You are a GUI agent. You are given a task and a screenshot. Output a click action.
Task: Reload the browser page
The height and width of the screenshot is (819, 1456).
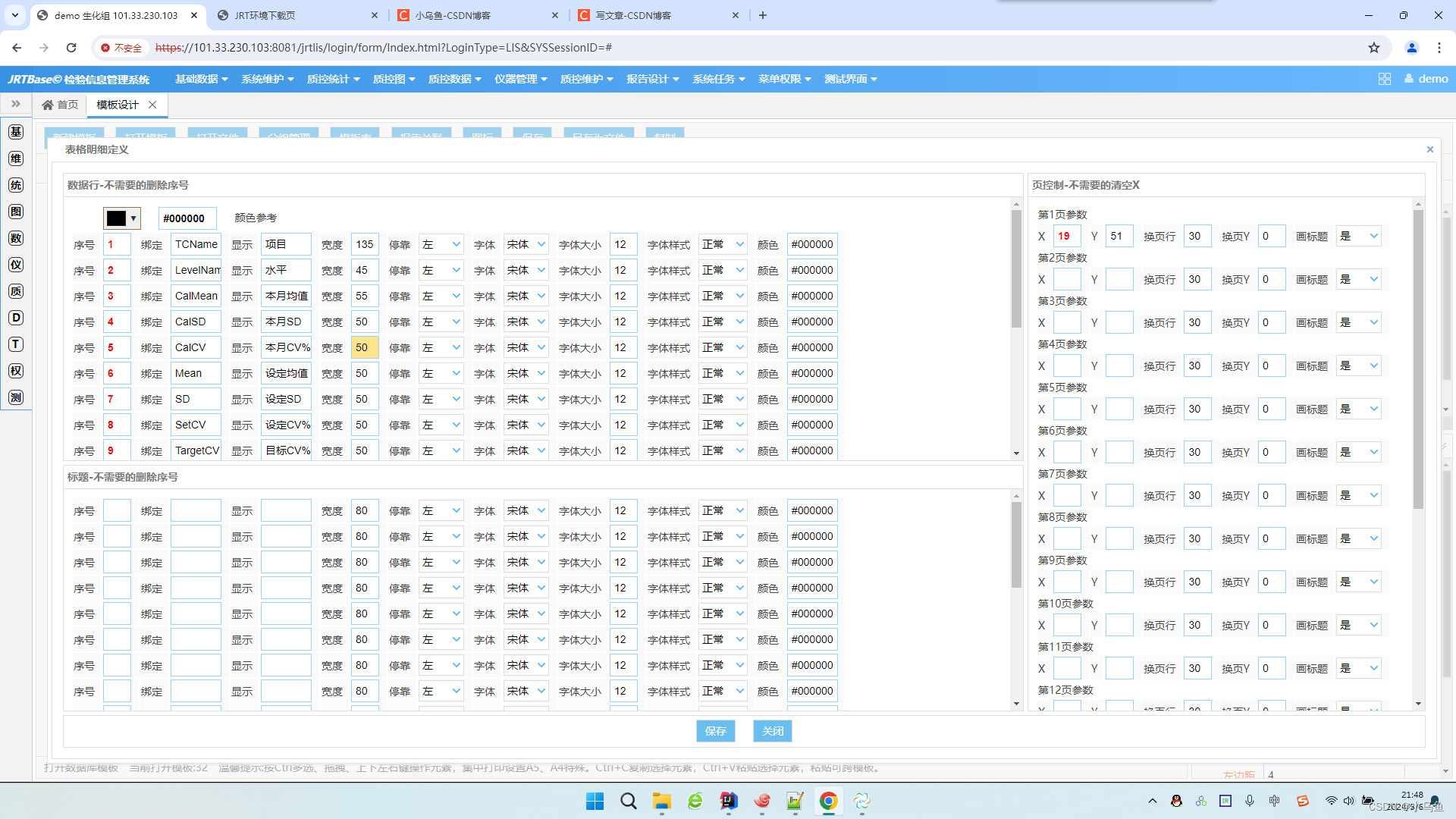click(x=71, y=48)
